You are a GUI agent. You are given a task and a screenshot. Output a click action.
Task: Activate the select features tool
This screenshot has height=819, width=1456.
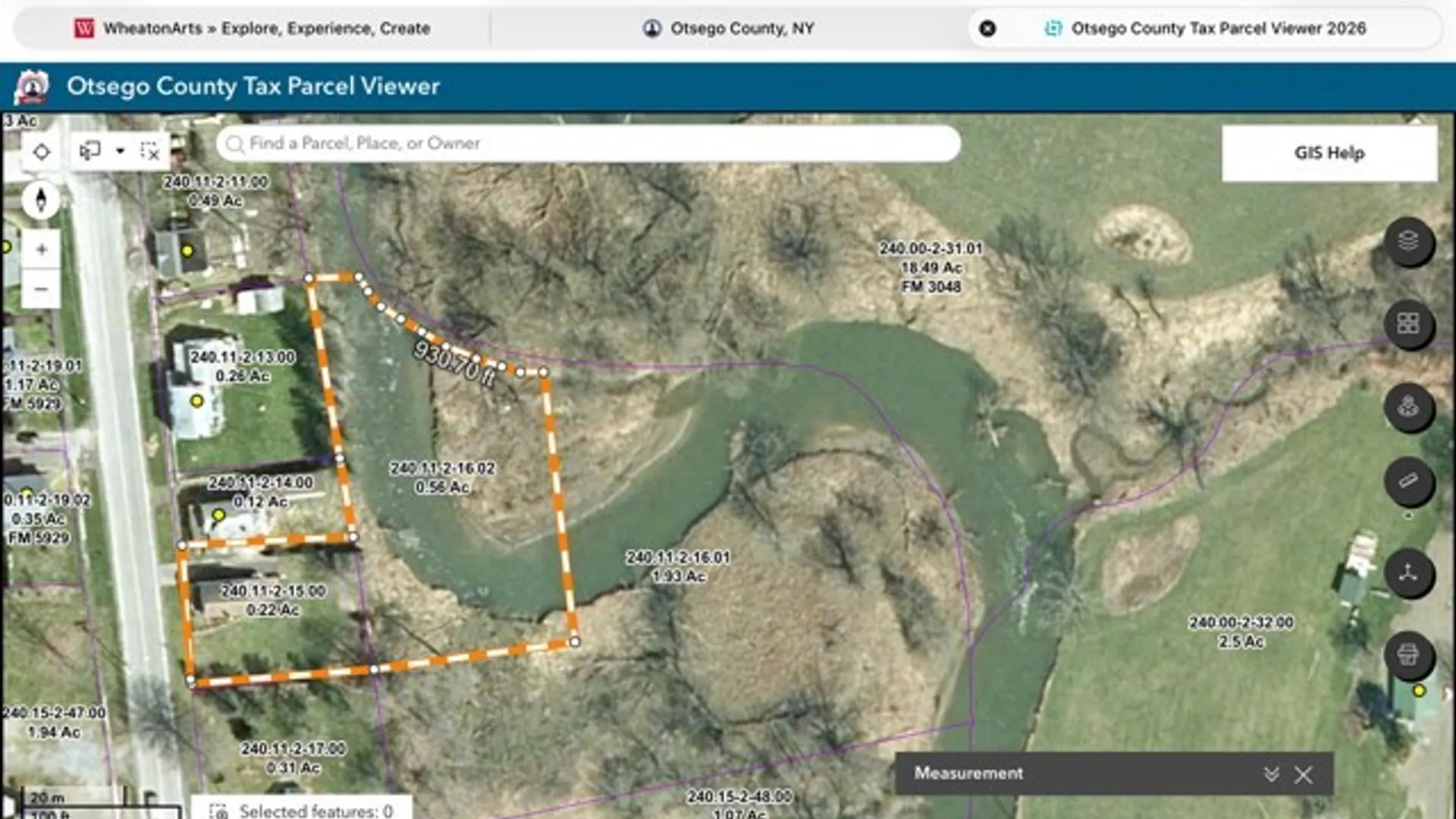[x=90, y=151]
